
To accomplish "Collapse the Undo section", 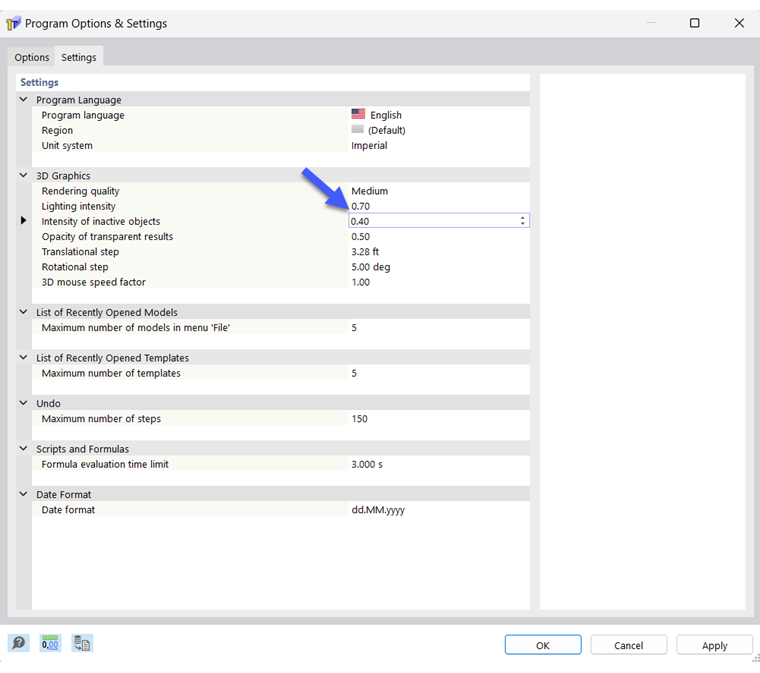I will (23, 403).
